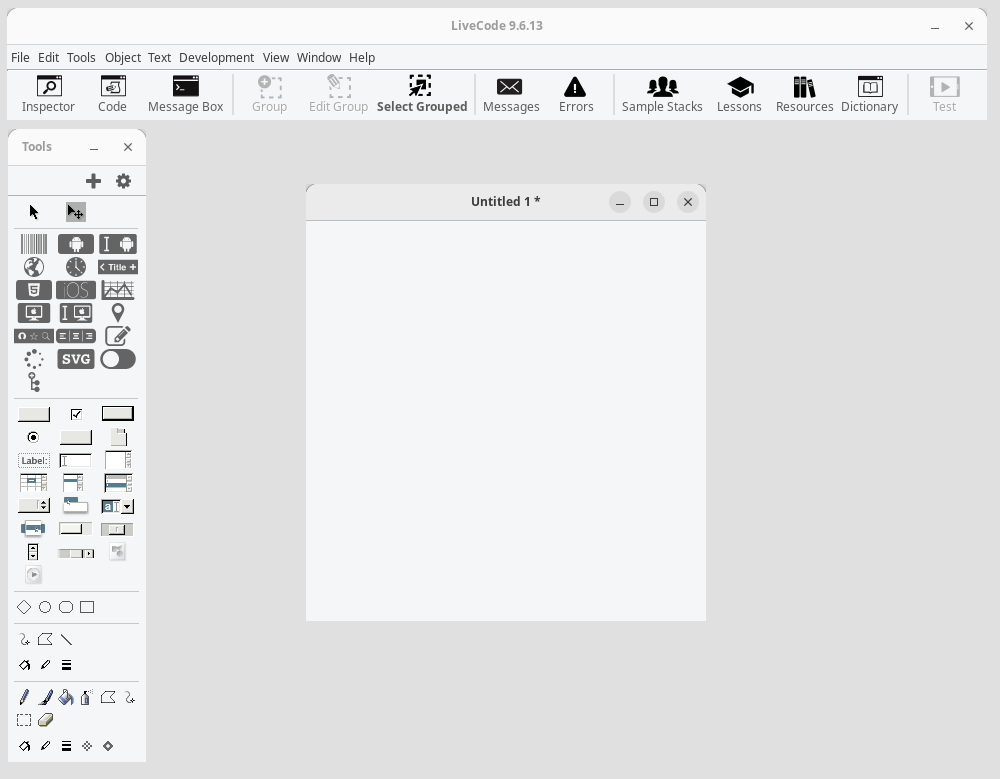Choose the switch toggle widget
This screenshot has width=1000, height=779.
coord(118,359)
